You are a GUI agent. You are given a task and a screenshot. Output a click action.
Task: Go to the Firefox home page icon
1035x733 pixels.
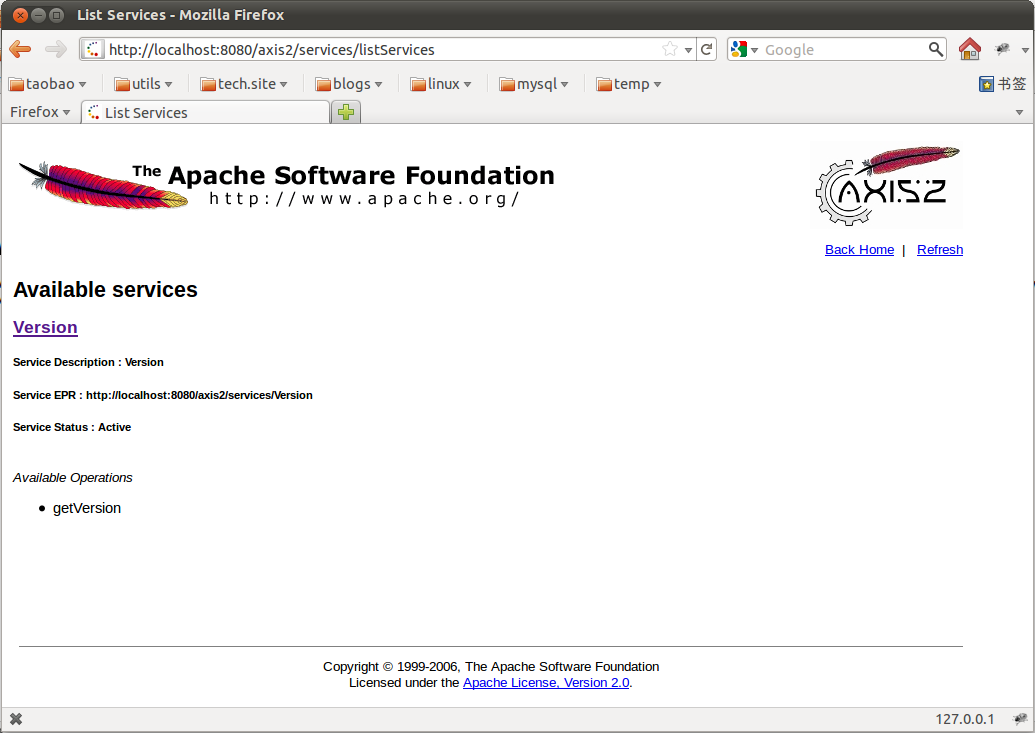(x=969, y=49)
